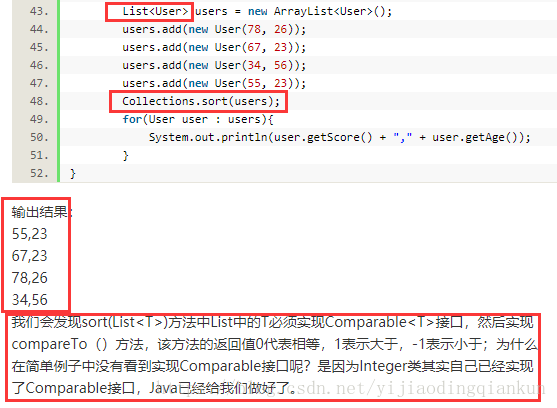Click the for(User user : users){ line
557x408 pixels.
coord(198,120)
